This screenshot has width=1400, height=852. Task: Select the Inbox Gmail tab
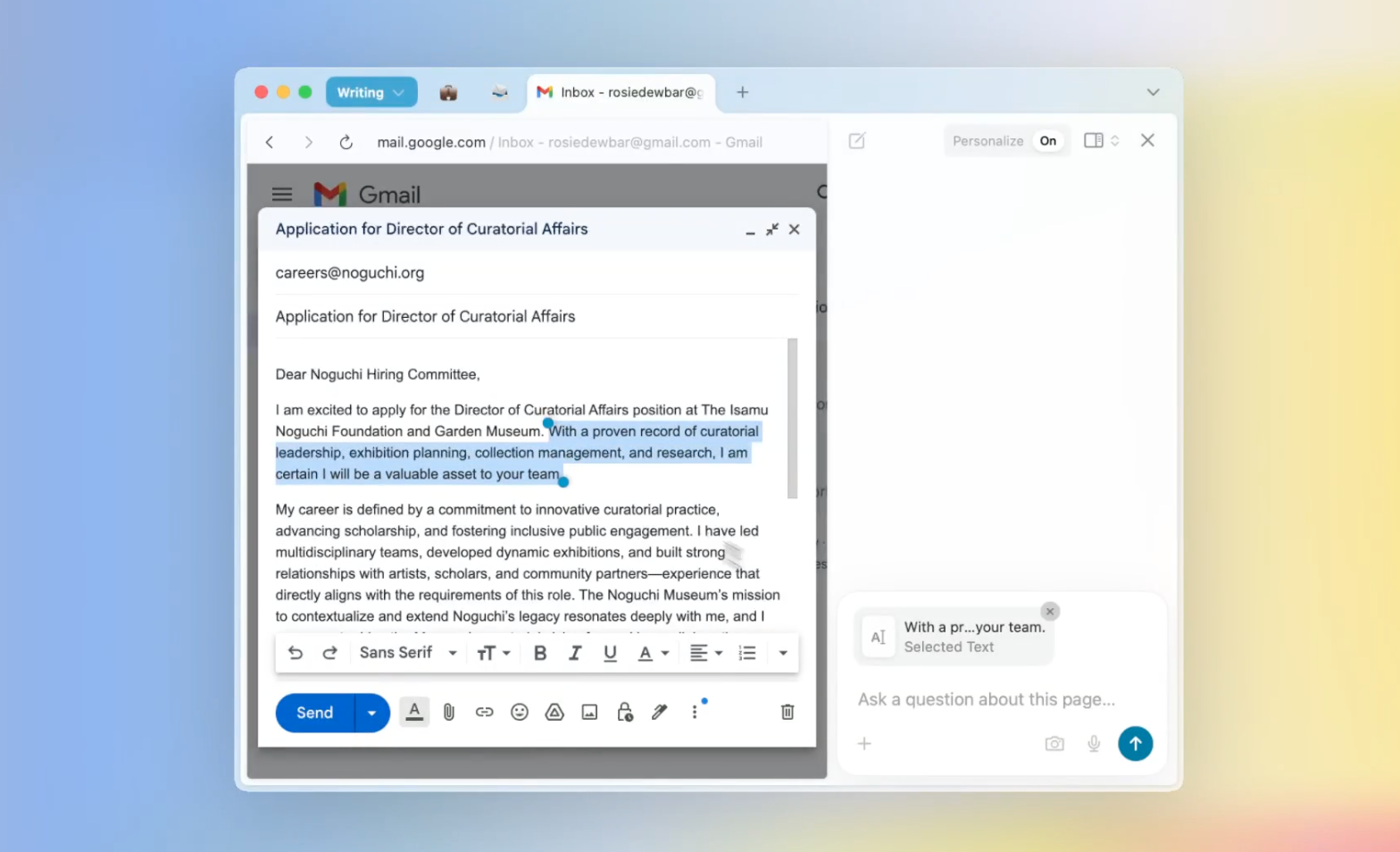(x=621, y=92)
